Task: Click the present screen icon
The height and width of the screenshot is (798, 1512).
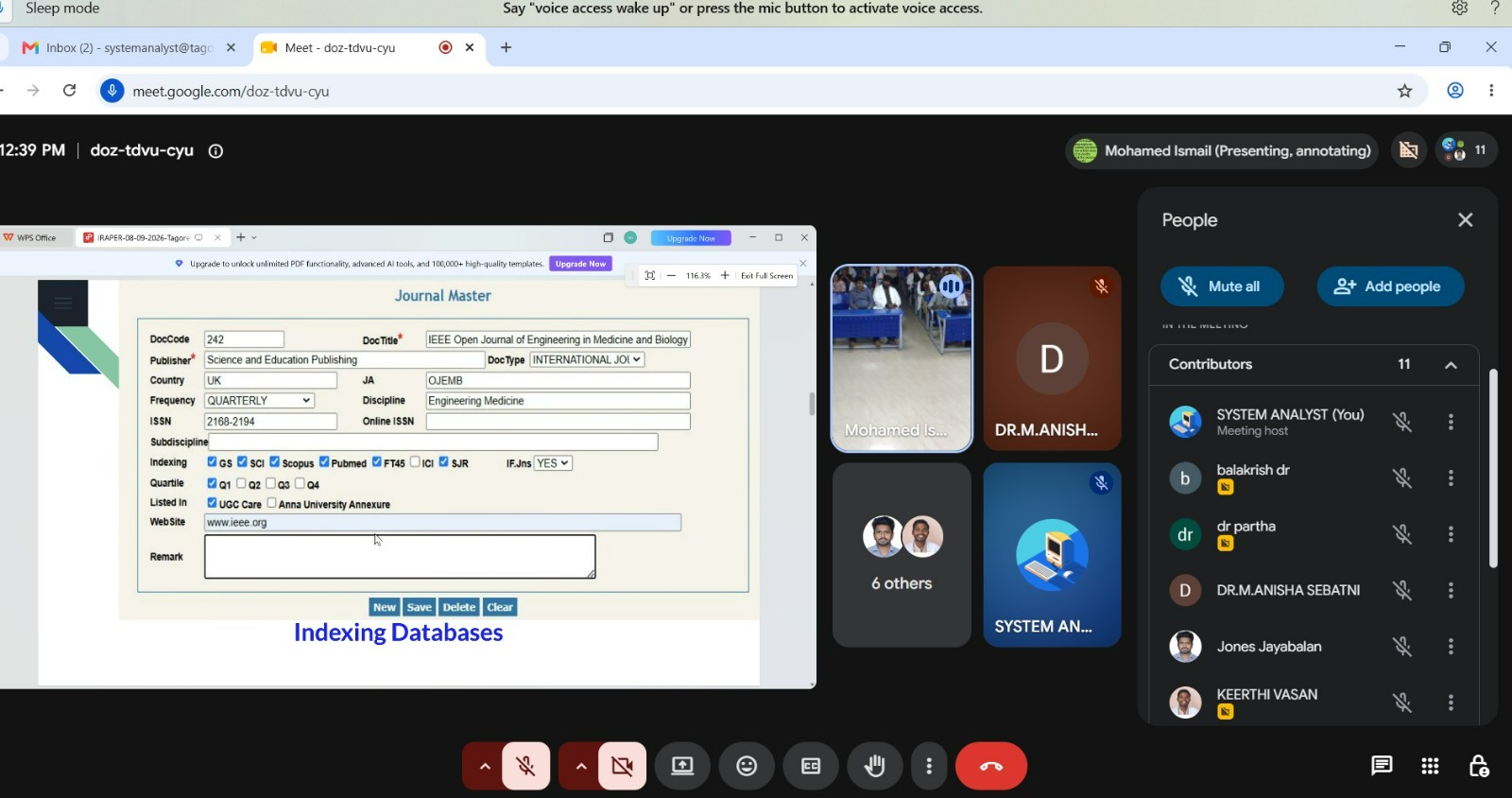Action: pyautogui.click(x=682, y=766)
